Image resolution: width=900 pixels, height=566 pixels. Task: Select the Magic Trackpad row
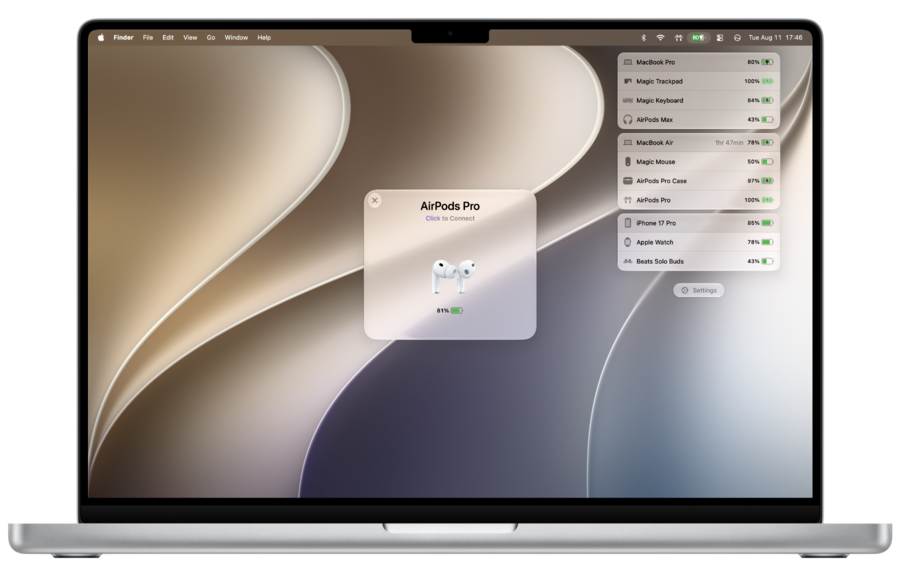click(x=699, y=81)
